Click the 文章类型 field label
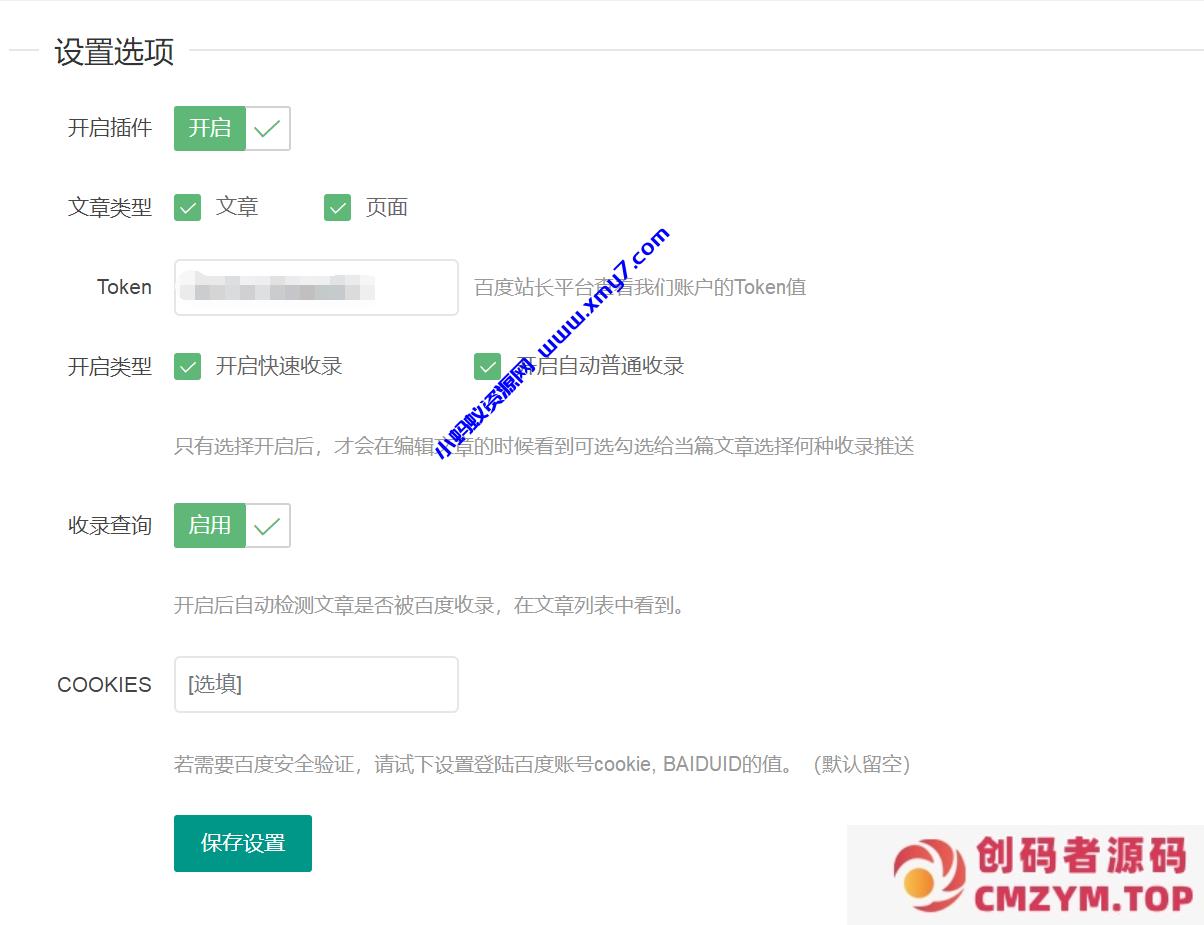1204x925 pixels. click(110, 208)
